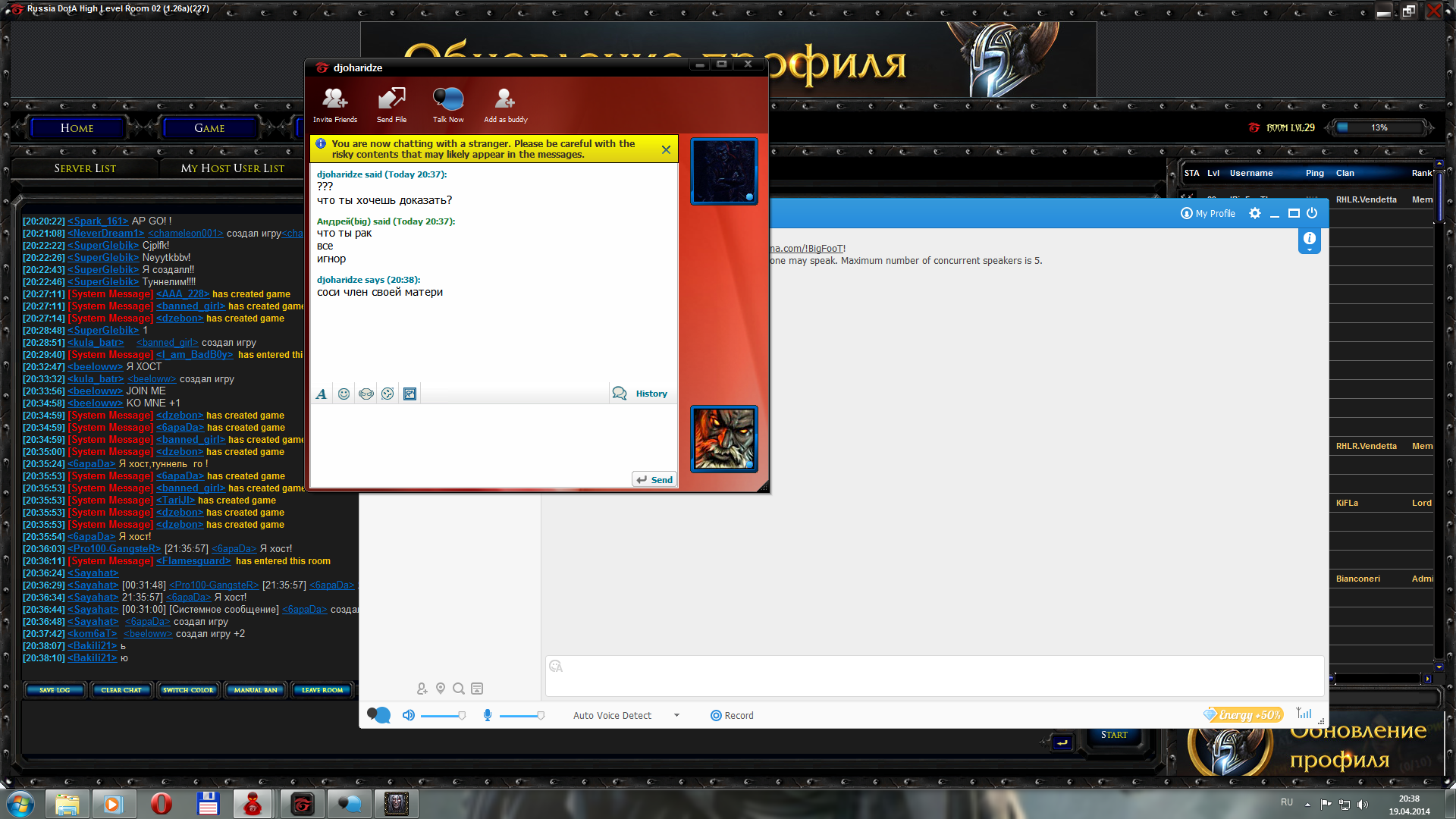The image size is (1456, 819).
Task: Adjust the microphone volume slider
Action: (x=522, y=715)
